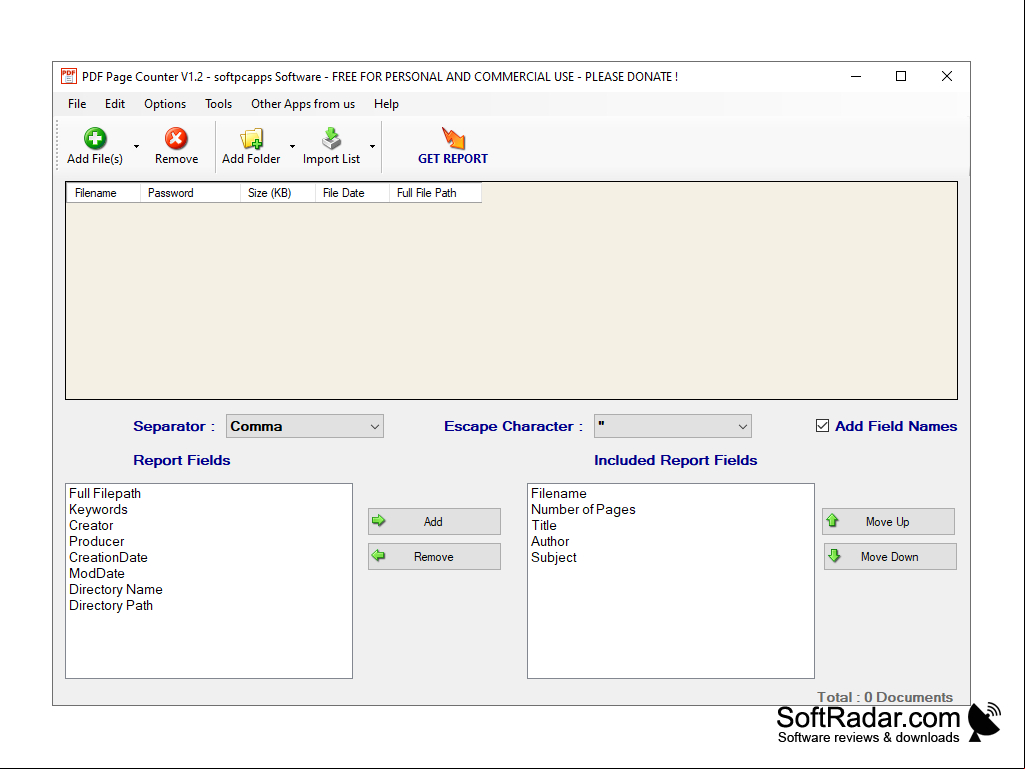The image size is (1025, 769).
Task: Click the Import List icon
Action: [x=331, y=138]
